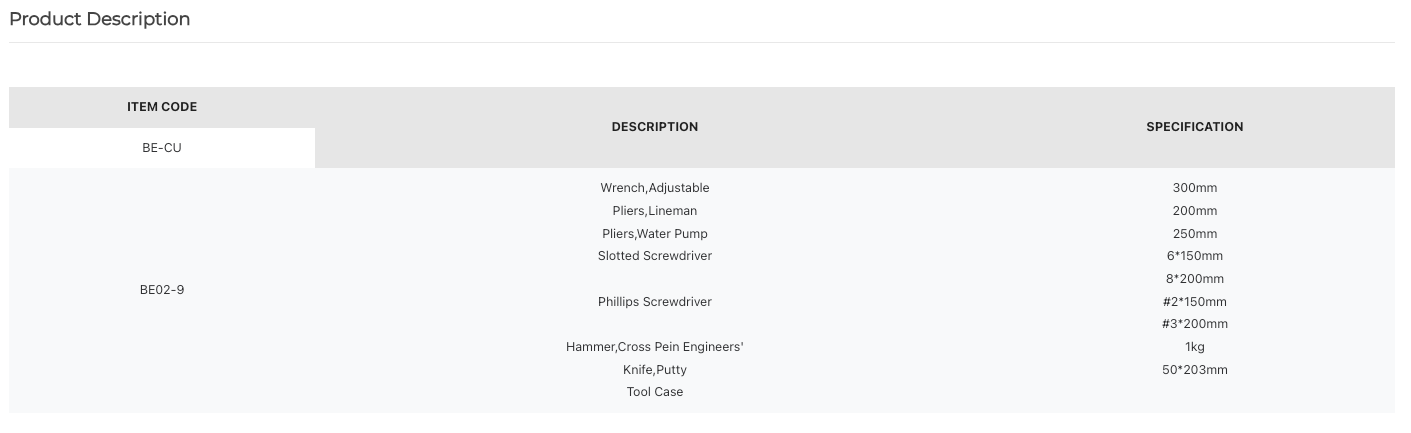Select the Pliers,Water Pump entry

pos(655,234)
